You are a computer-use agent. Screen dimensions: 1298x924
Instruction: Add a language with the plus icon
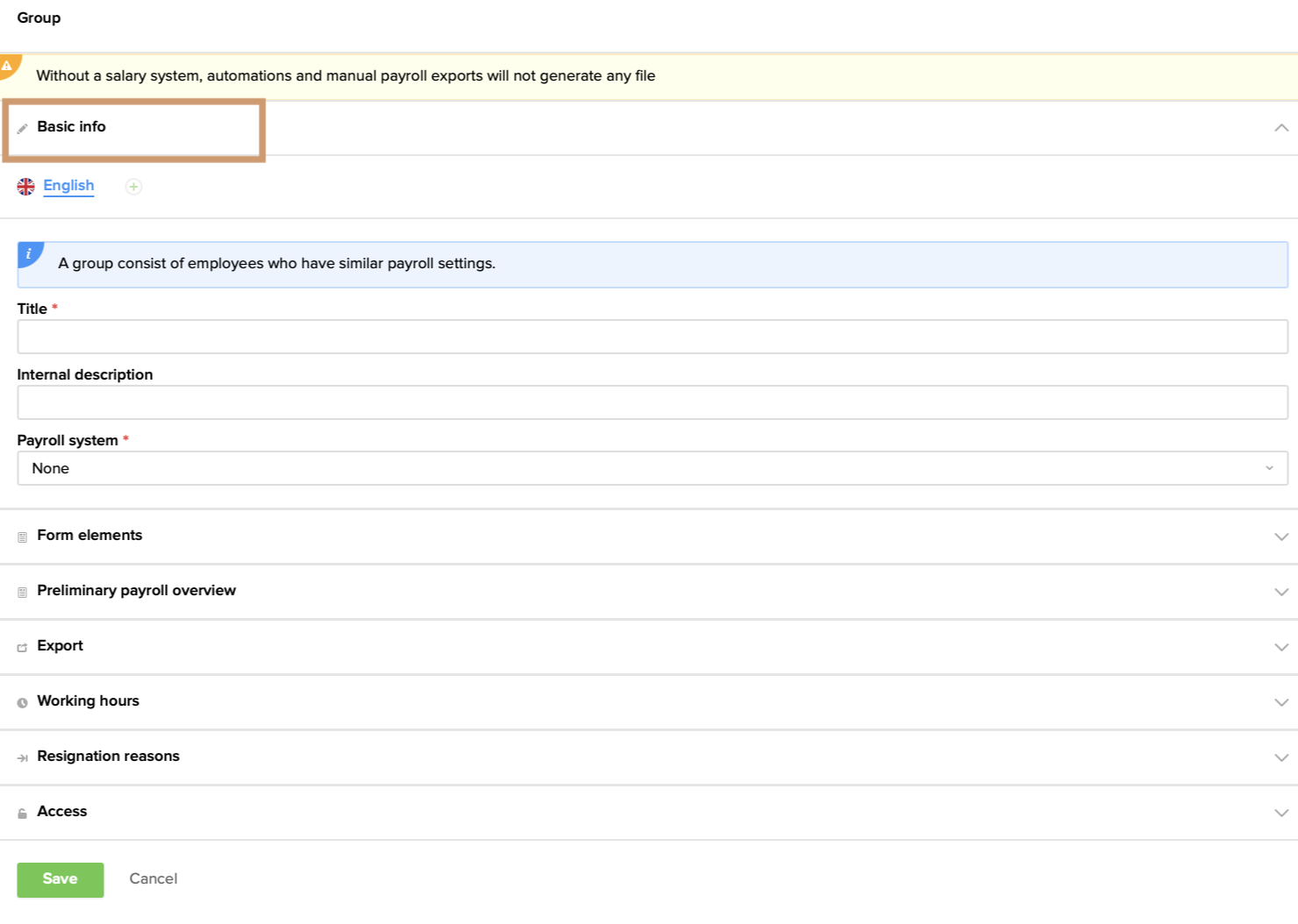(x=133, y=187)
